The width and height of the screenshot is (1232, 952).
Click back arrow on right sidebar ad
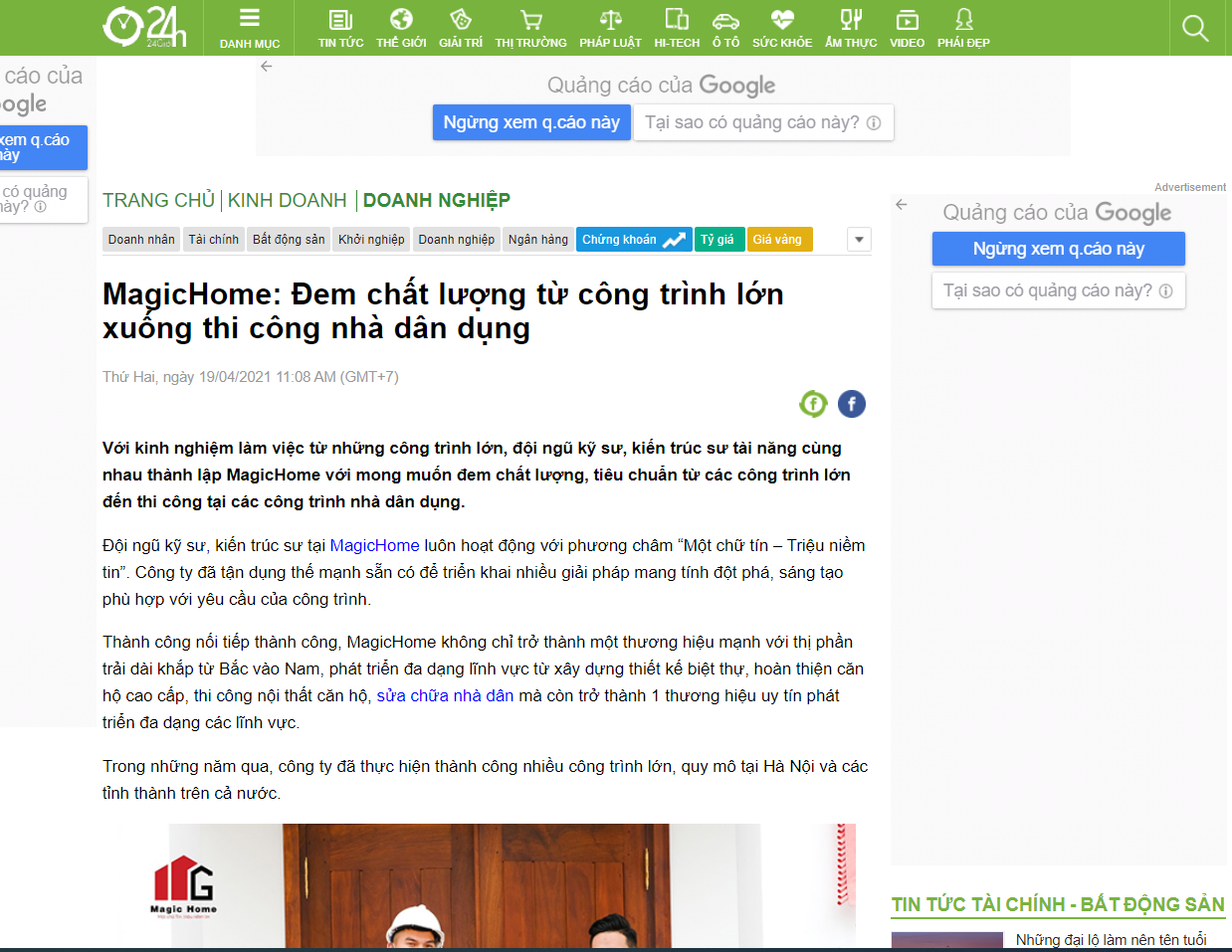(901, 204)
